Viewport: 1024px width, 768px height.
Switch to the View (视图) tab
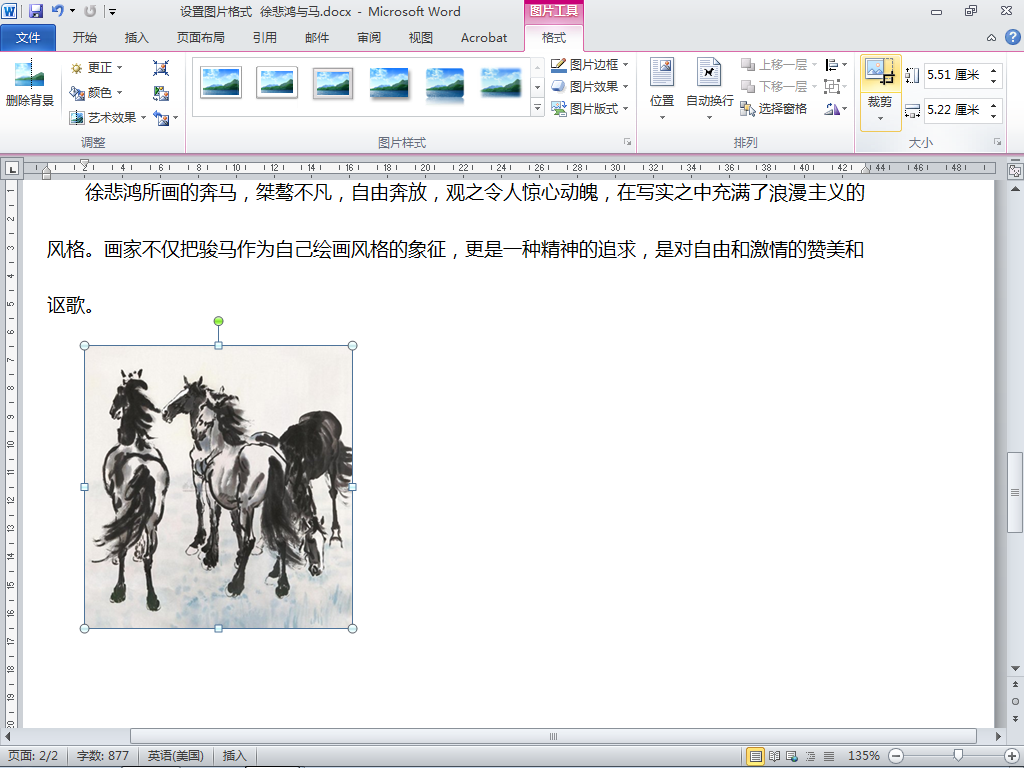[x=421, y=38]
